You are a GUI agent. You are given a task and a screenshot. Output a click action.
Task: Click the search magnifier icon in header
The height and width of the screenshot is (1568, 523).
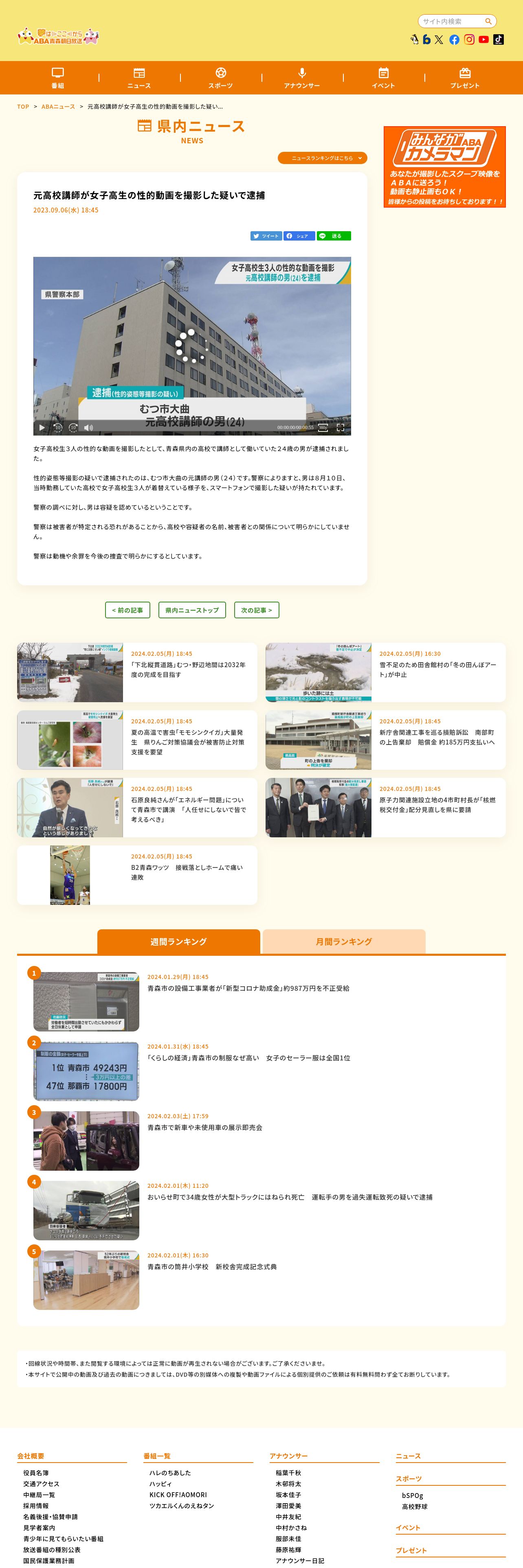tap(488, 21)
